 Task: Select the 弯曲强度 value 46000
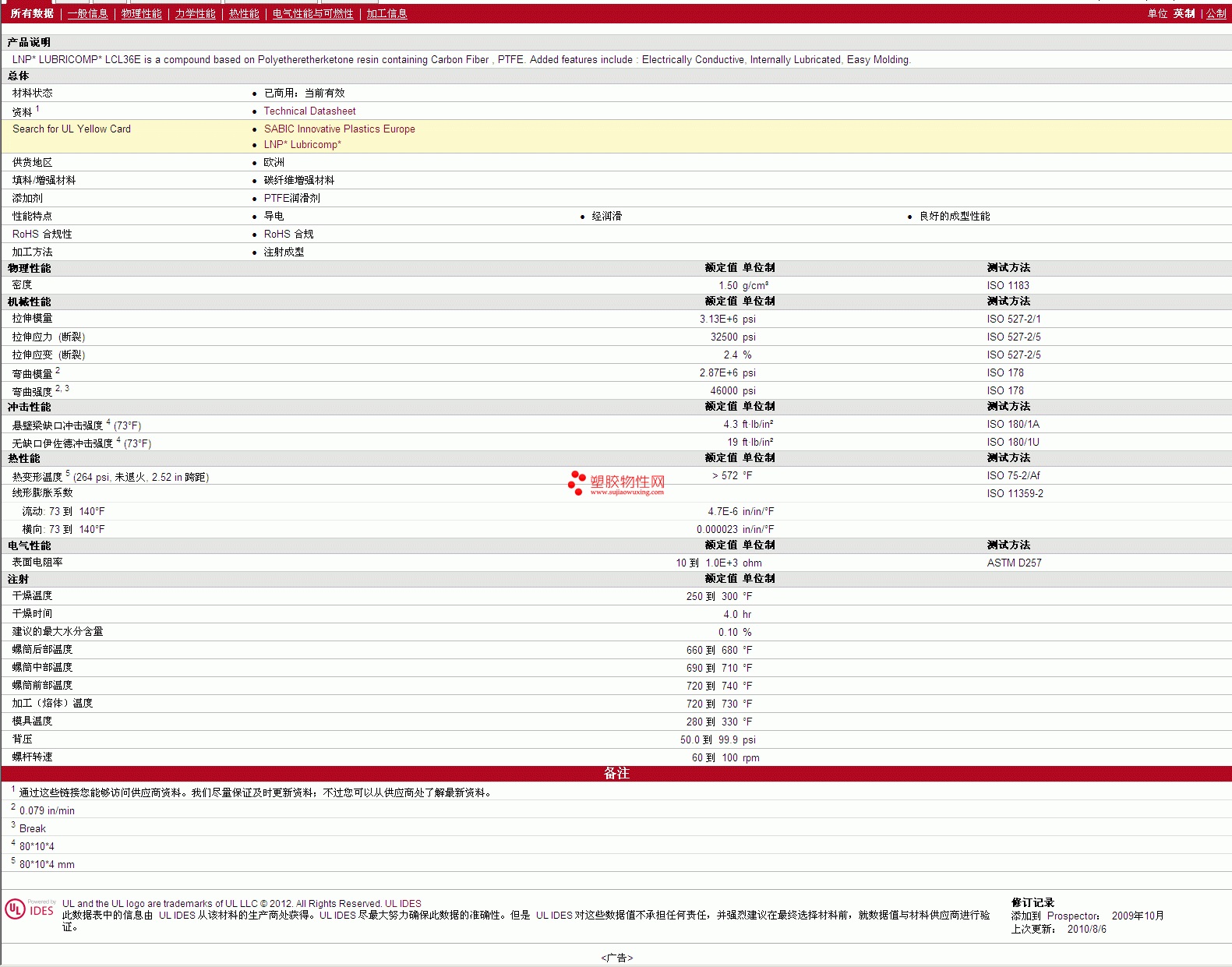724,391
